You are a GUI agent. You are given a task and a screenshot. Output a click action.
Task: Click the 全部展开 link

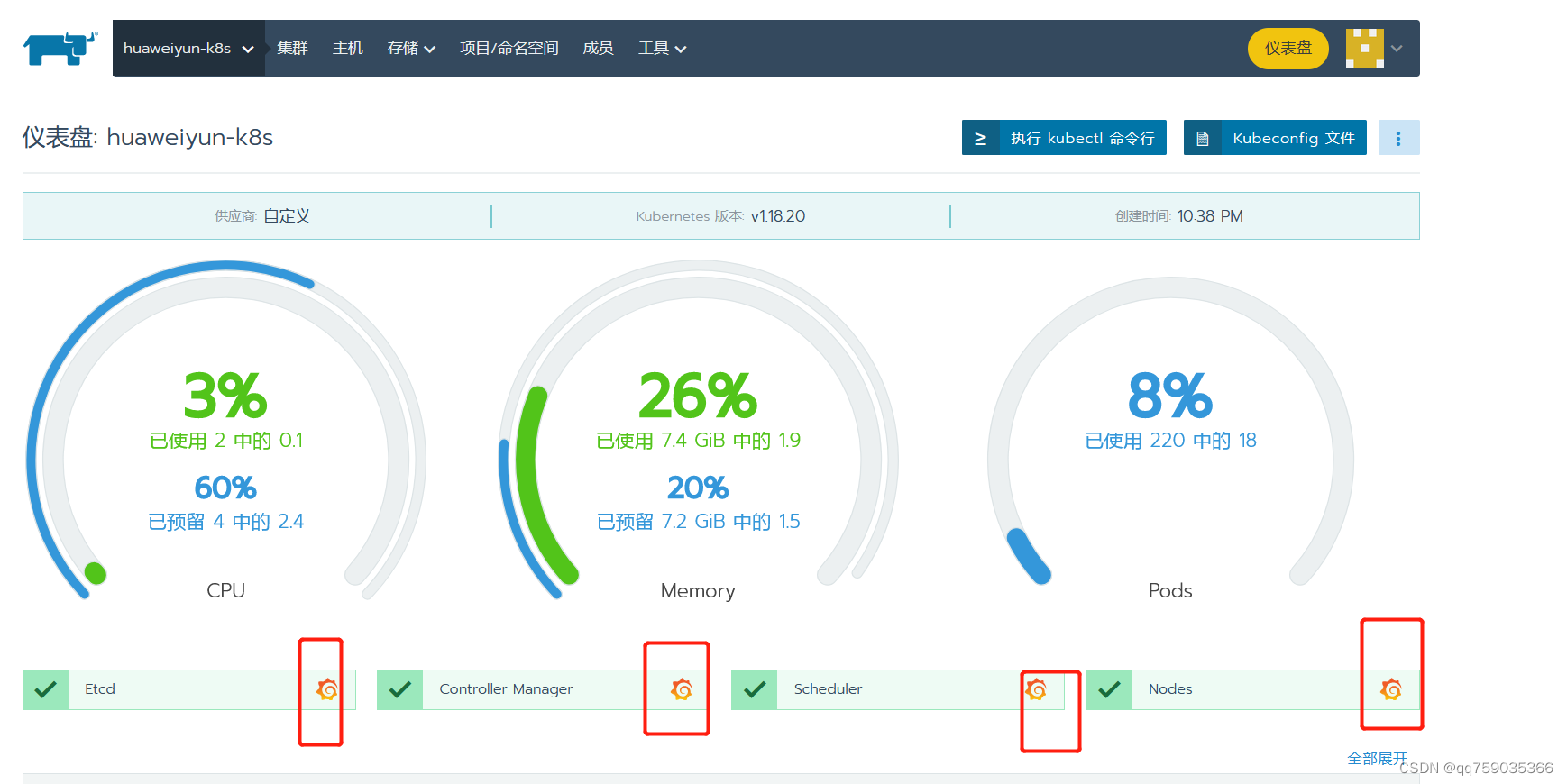point(1377,758)
